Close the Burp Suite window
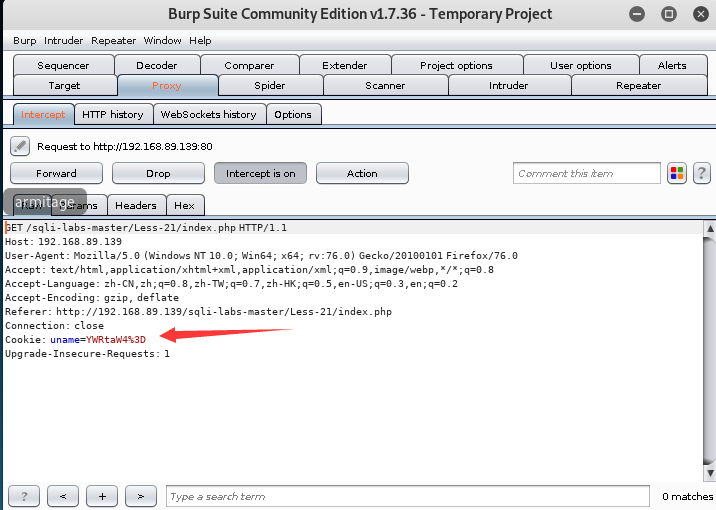This screenshot has width=716, height=510. click(700, 14)
